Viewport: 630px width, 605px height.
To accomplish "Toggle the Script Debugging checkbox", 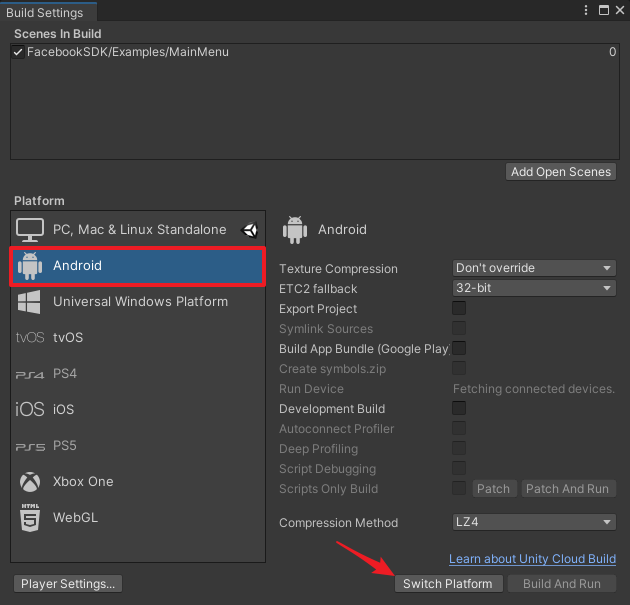I will [x=459, y=468].
